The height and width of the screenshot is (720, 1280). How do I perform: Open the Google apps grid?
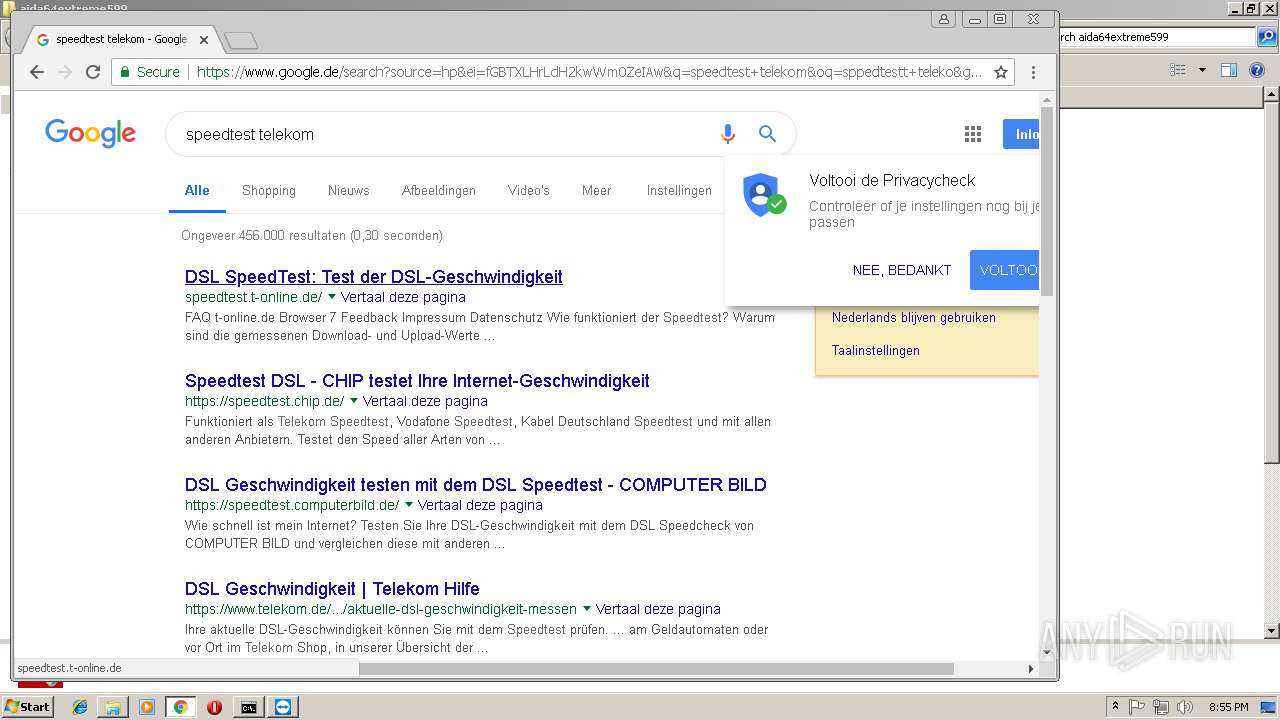pos(972,134)
